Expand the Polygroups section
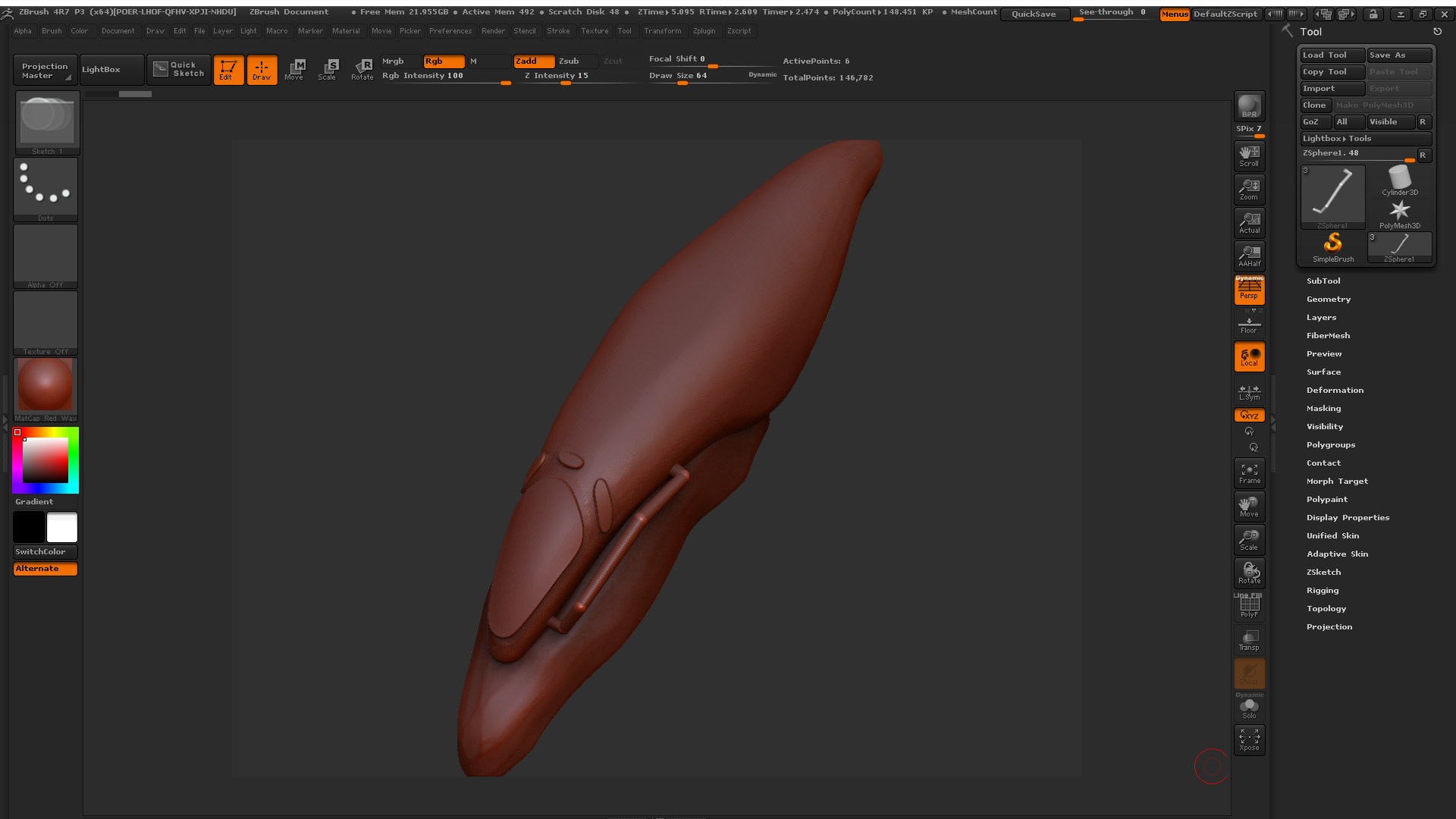Viewport: 1456px width, 819px height. [1331, 445]
